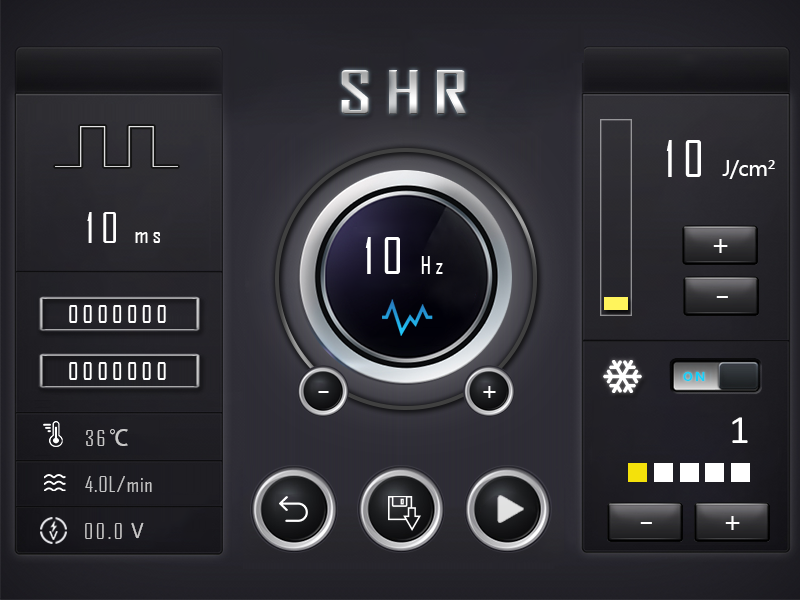This screenshot has width=800, height=600.
Task: Click the 36 °C temperature reading
Action: point(107,438)
